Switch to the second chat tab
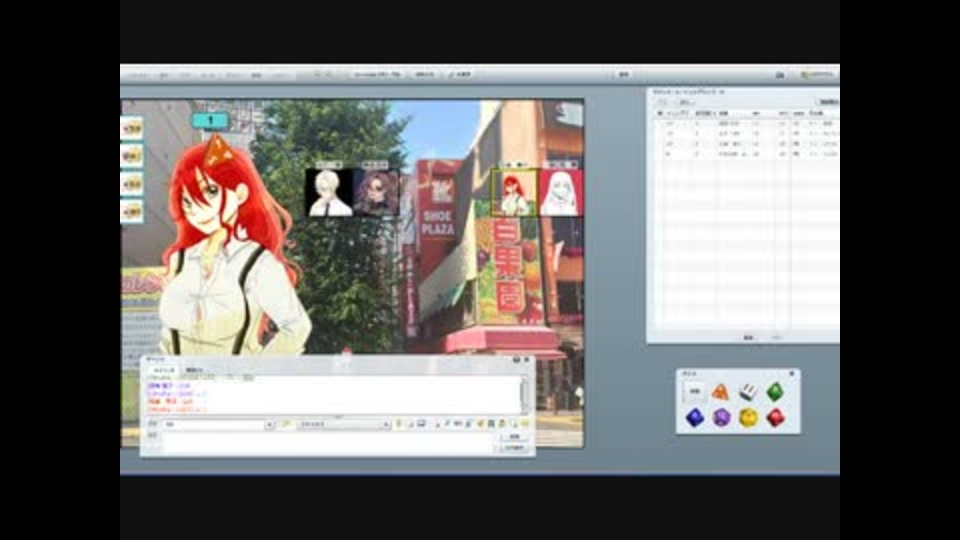This screenshot has width=960, height=540. point(193,370)
